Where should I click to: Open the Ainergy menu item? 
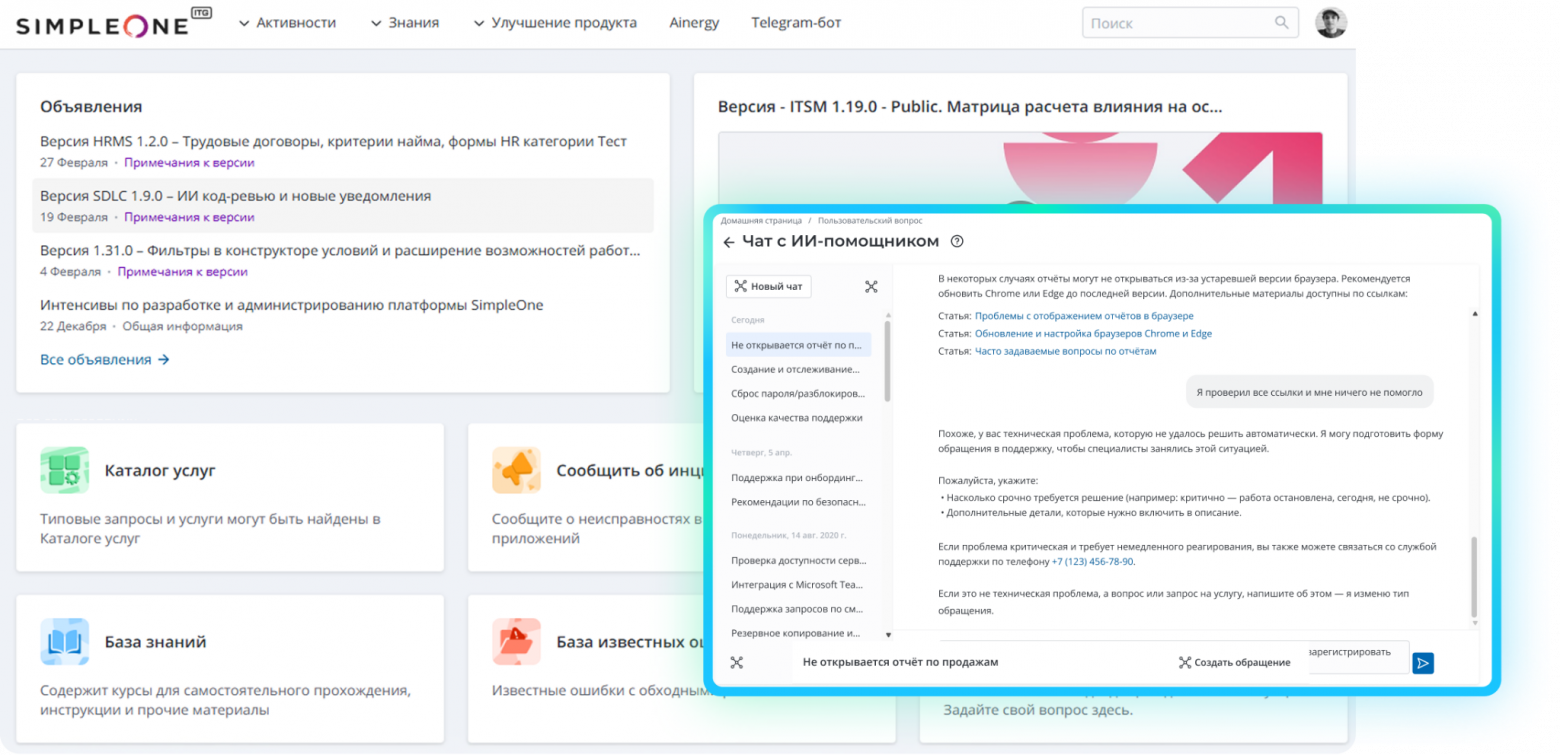coord(694,22)
